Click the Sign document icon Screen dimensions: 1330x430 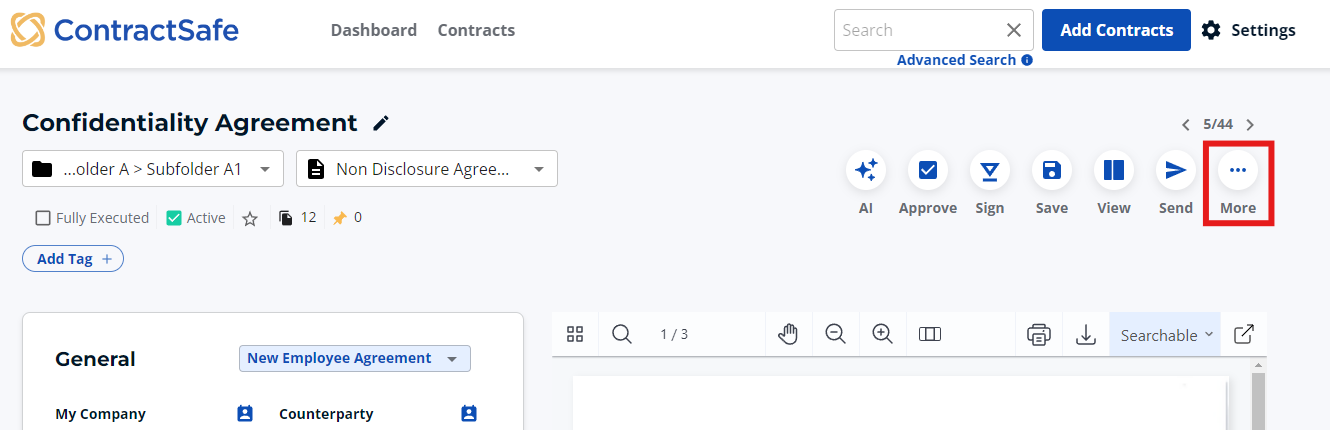pyautogui.click(x=990, y=170)
